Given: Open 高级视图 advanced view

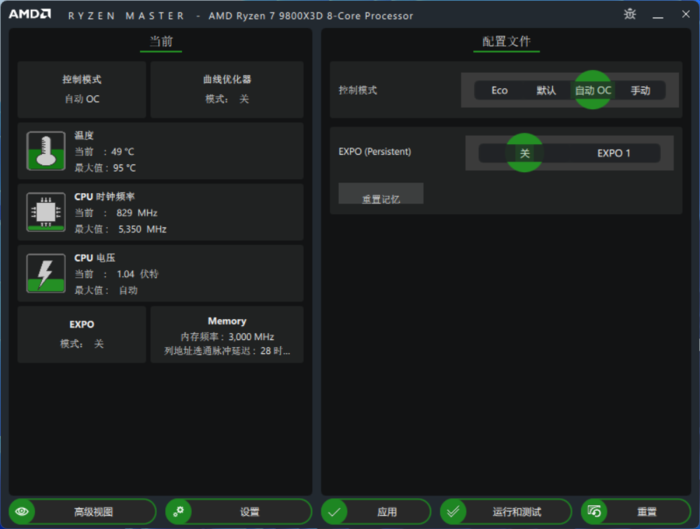Looking at the screenshot, I should pyautogui.click(x=83, y=512).
